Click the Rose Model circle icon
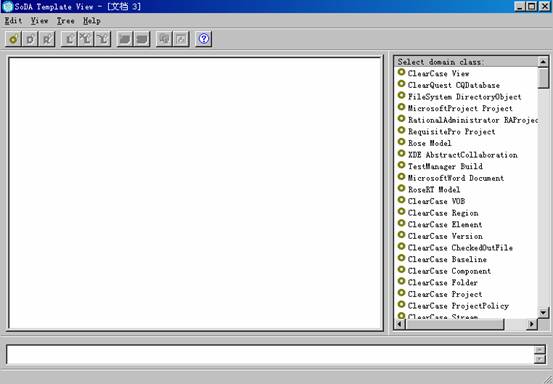 (401, 142)
